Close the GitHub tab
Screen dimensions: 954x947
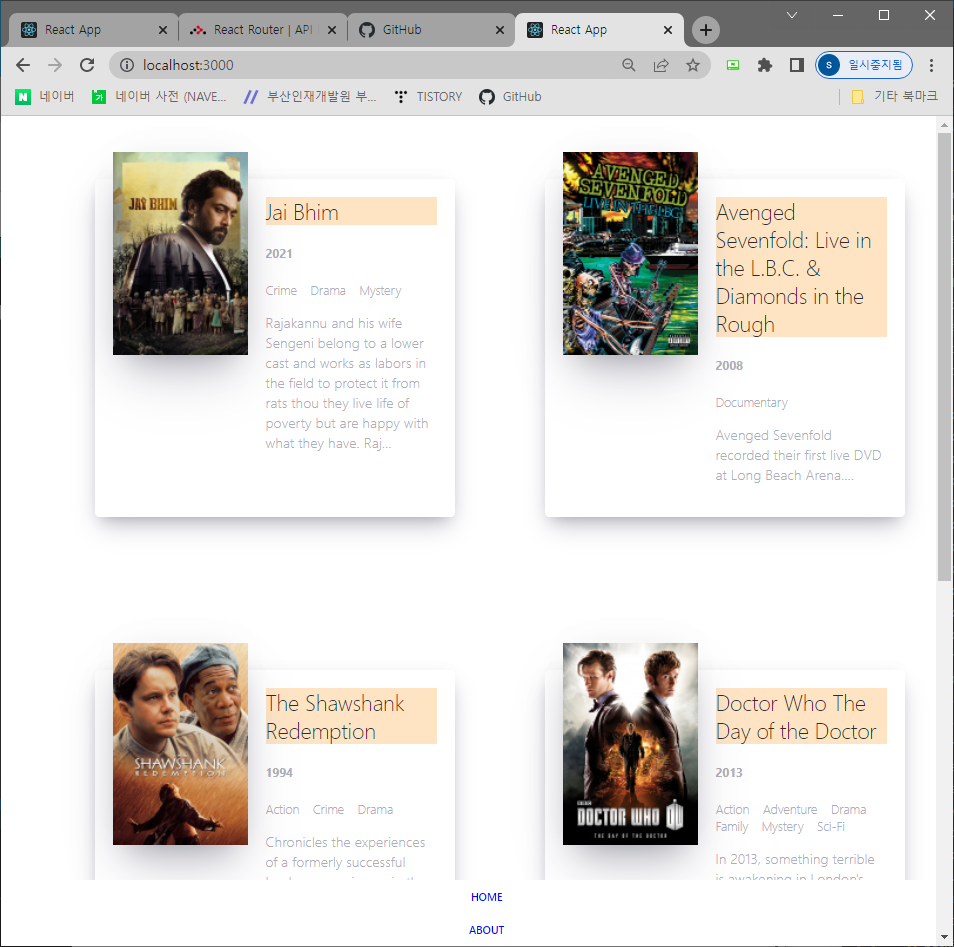coord(500,30)
